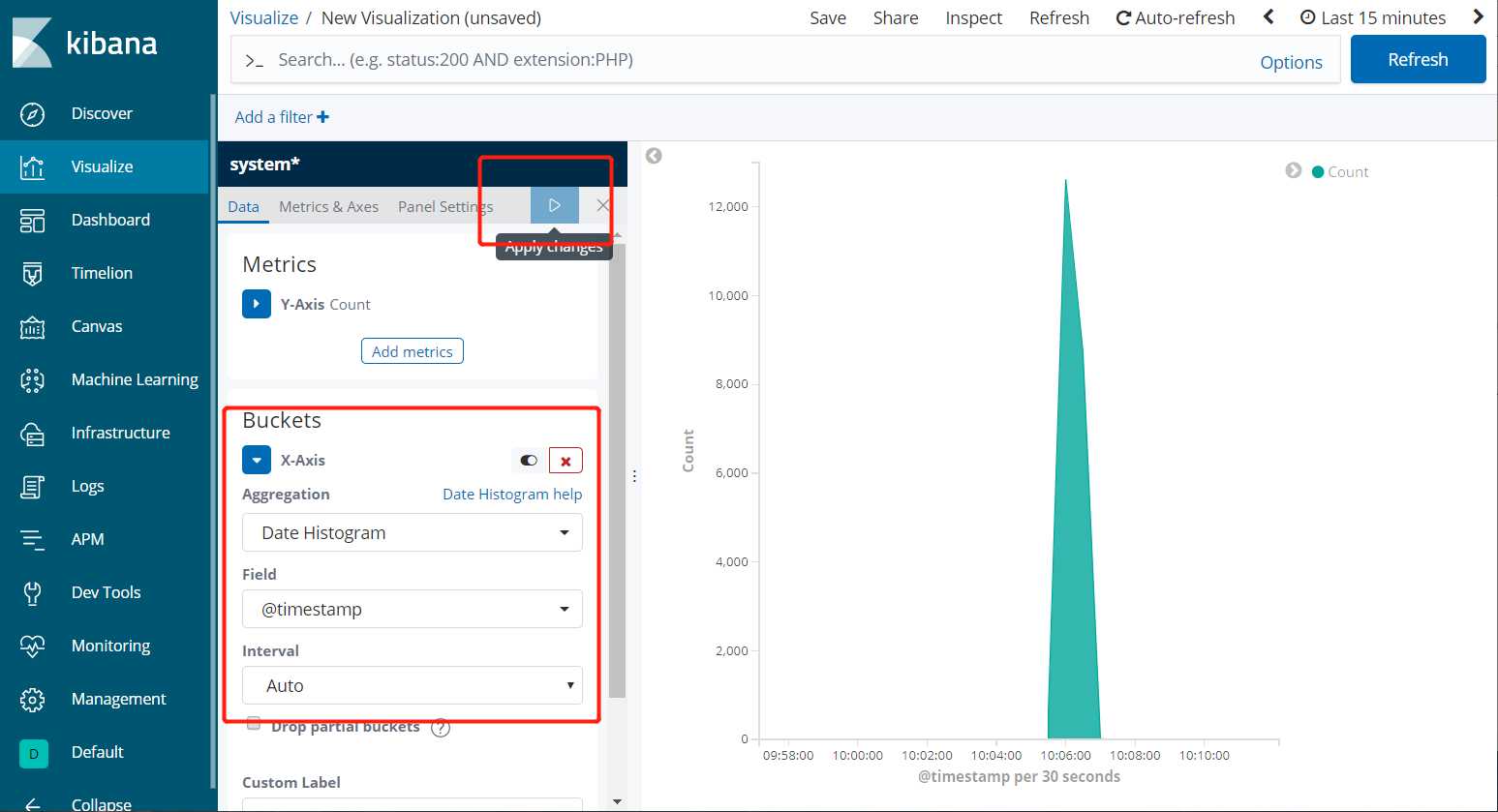Click the editor panel scrollbar
This screenshot has width=1498, height=812.
point(617,469)
